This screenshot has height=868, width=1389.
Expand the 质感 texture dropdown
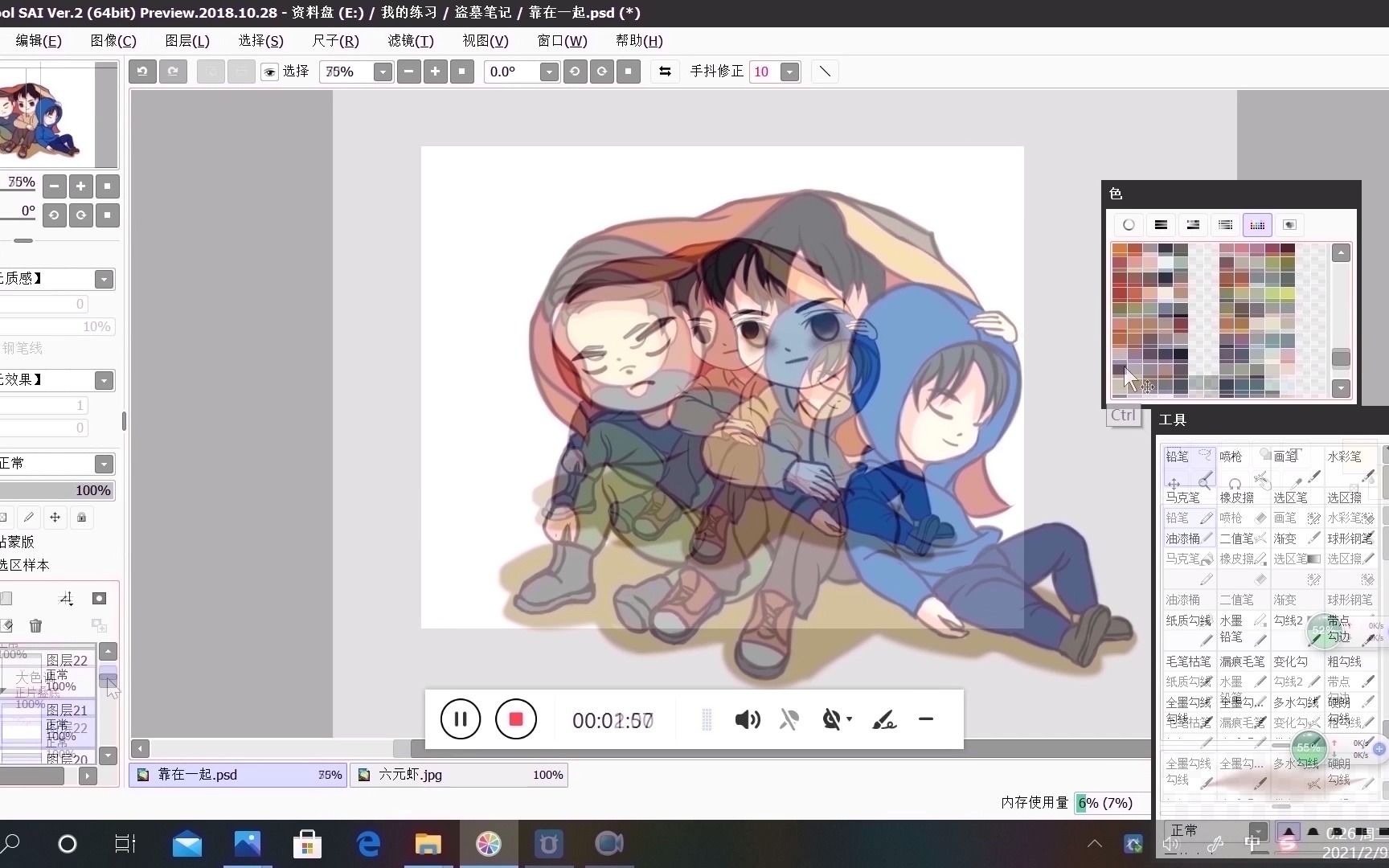(x=104, y=279)
